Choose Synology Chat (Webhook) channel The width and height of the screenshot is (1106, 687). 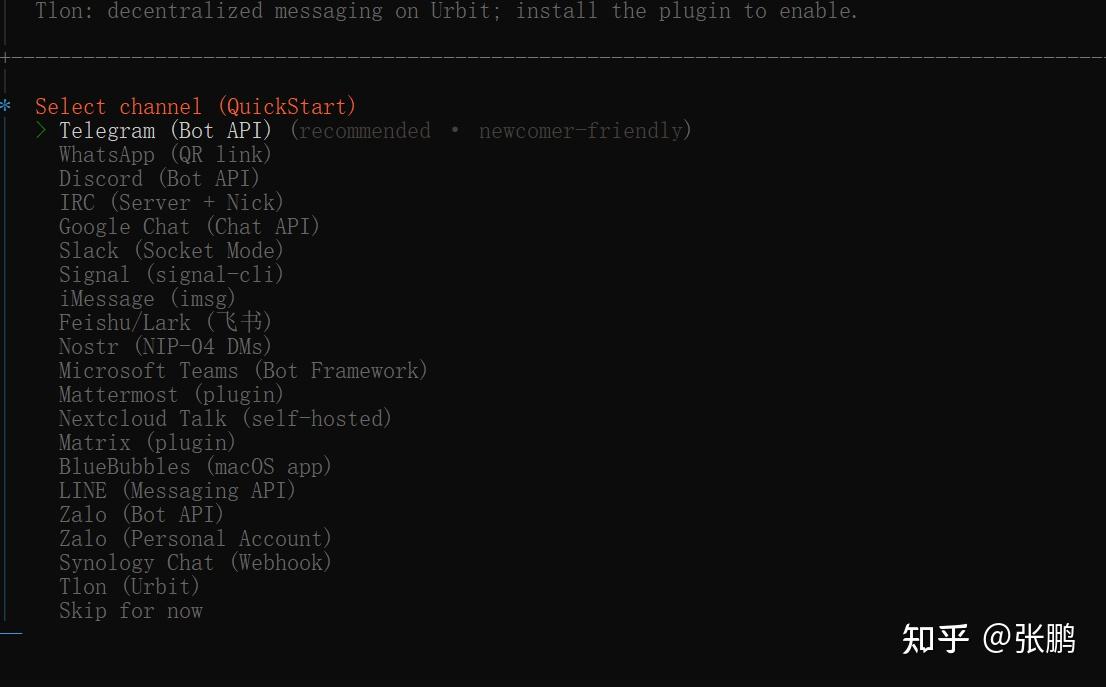[195, 563]
